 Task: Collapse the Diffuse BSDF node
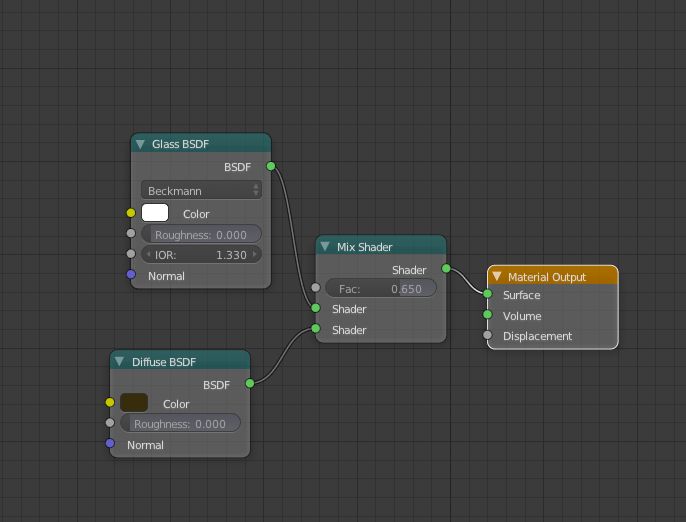119,361
